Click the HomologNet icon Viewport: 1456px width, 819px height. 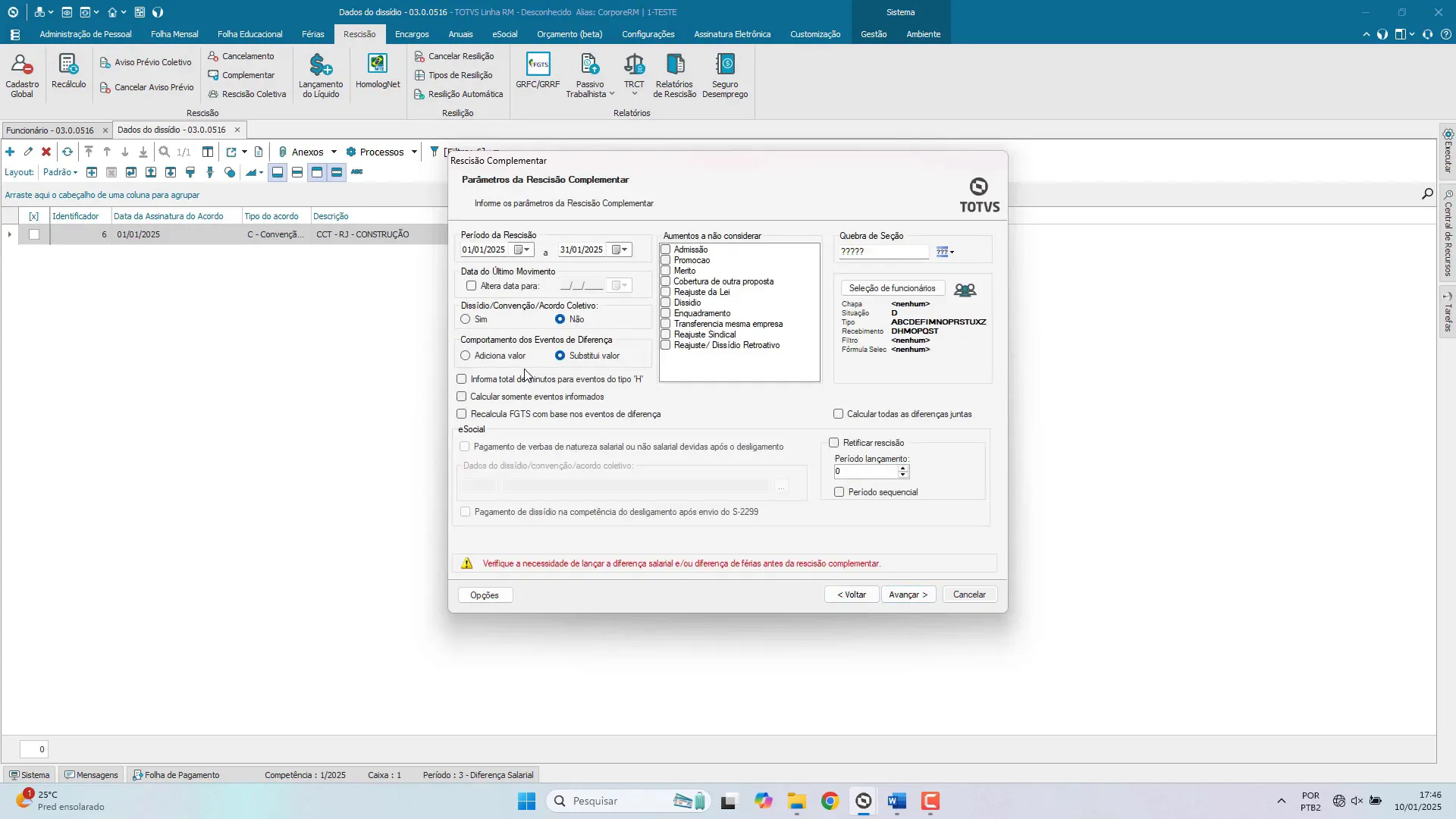(378, 72)
